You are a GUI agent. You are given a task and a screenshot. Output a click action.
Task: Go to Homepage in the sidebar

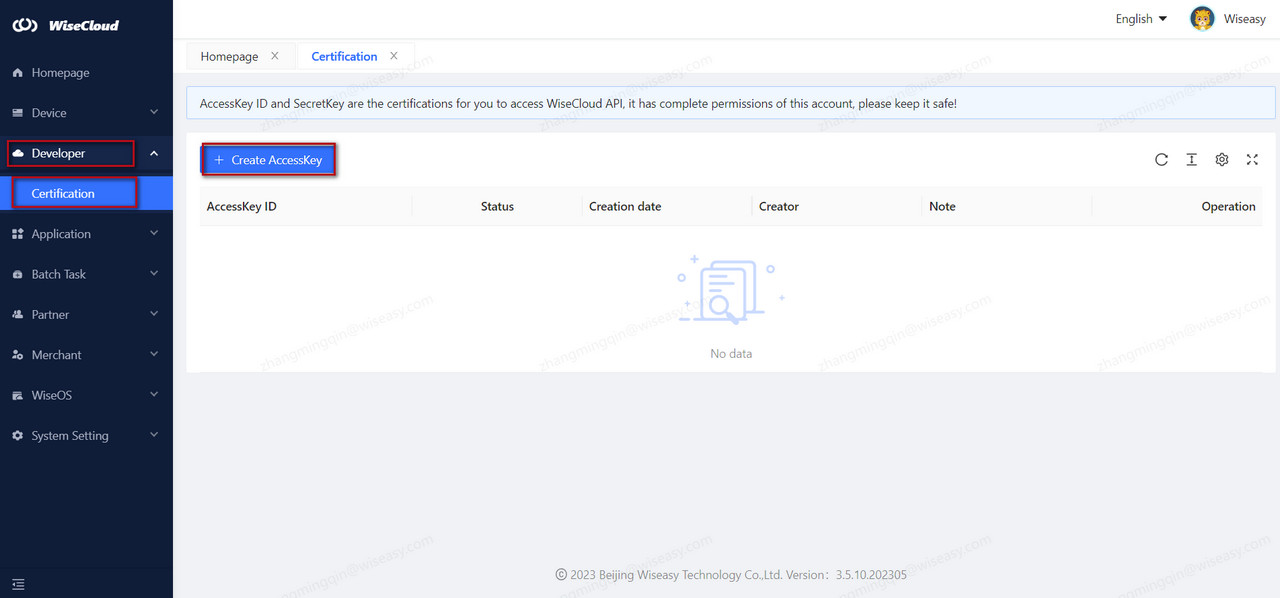pos(60,73)
